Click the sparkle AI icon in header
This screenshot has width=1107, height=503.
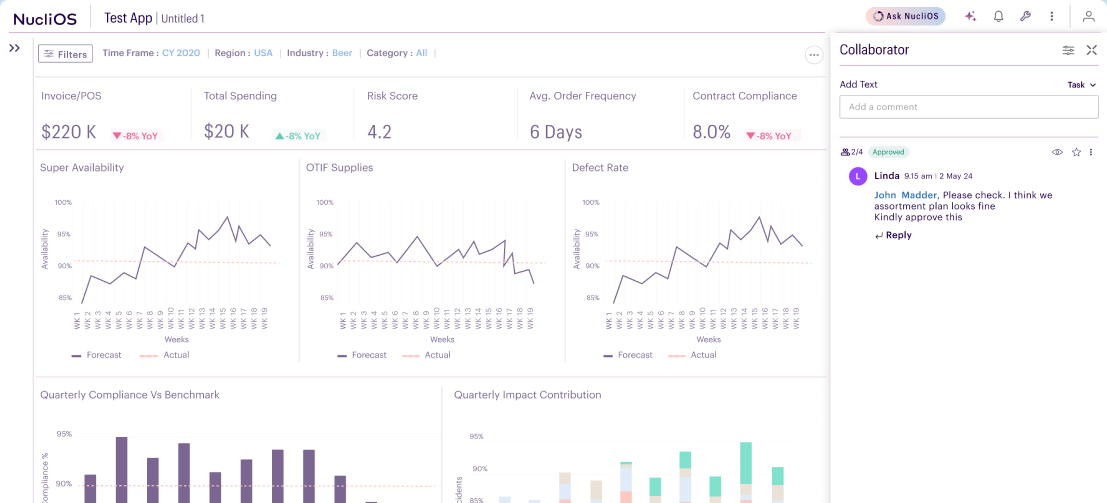(x=971, y=16)
